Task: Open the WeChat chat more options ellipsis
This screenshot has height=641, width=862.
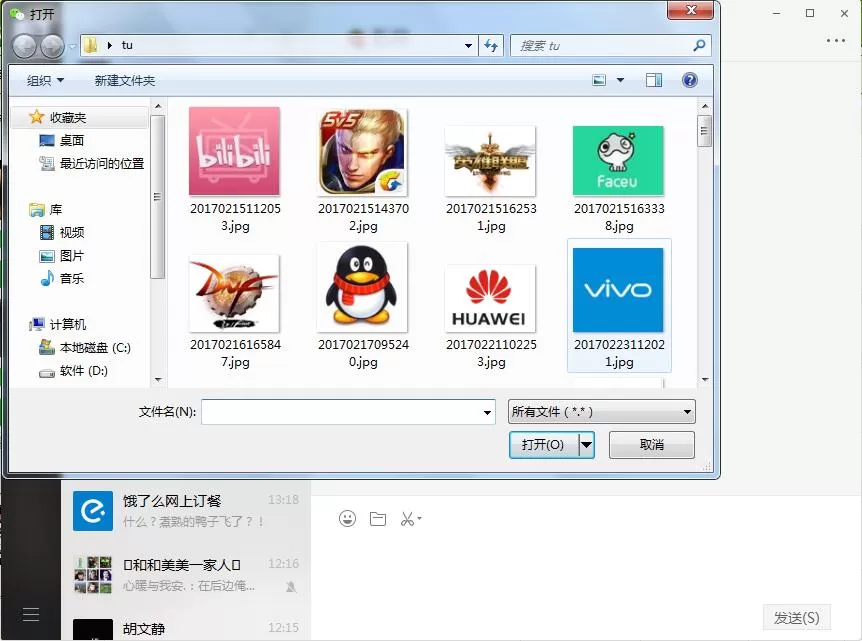Action: pos(835,40)
